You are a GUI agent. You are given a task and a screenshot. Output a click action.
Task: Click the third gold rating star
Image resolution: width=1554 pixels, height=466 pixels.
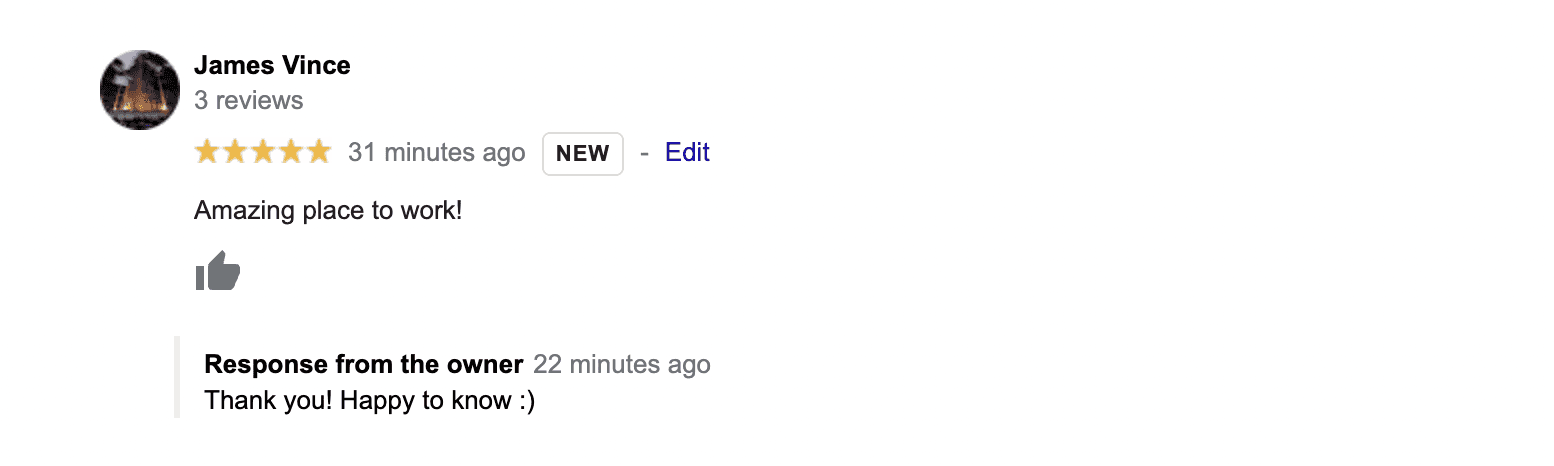263,152
